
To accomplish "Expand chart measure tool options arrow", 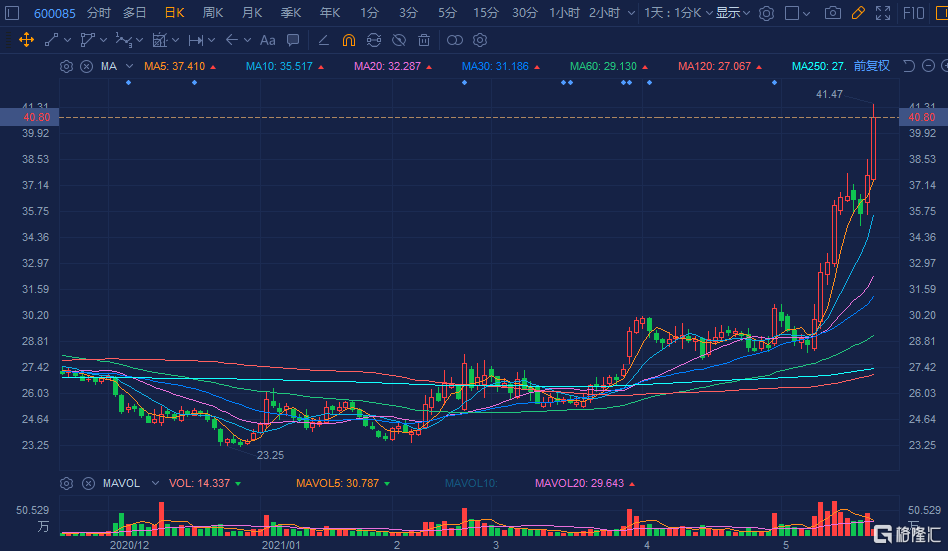I will pos(175,40).
